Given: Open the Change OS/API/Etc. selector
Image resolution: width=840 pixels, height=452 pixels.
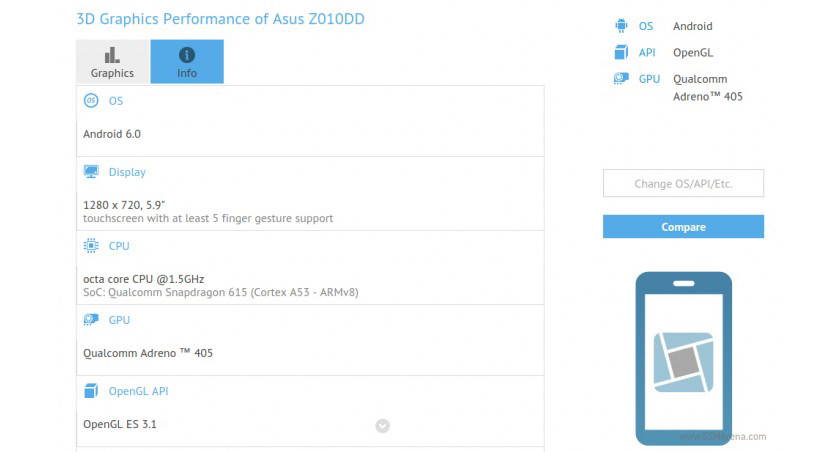Looking at the screenshot, I should click(683, 183).
